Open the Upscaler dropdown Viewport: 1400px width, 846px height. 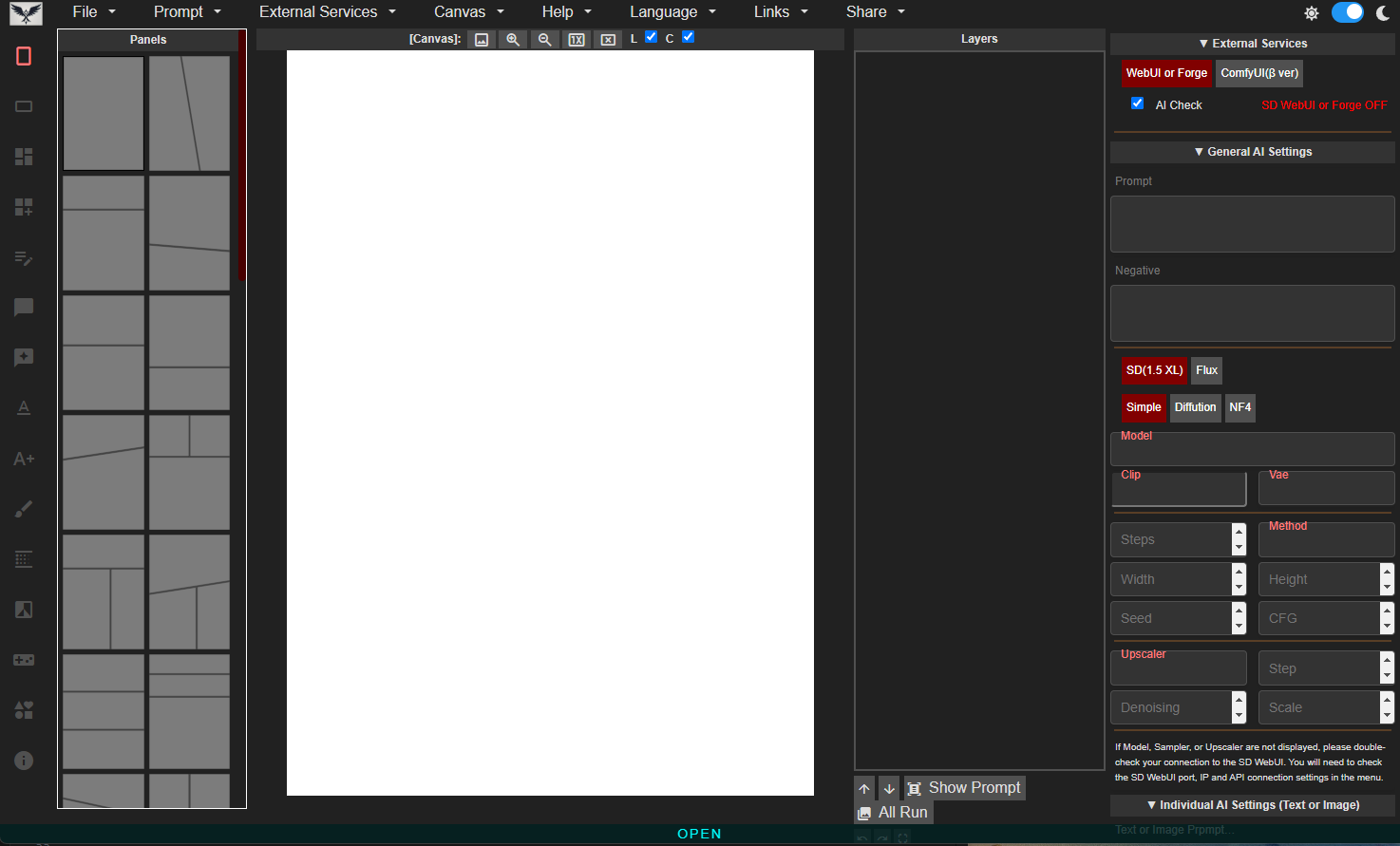coord(1179,667)
